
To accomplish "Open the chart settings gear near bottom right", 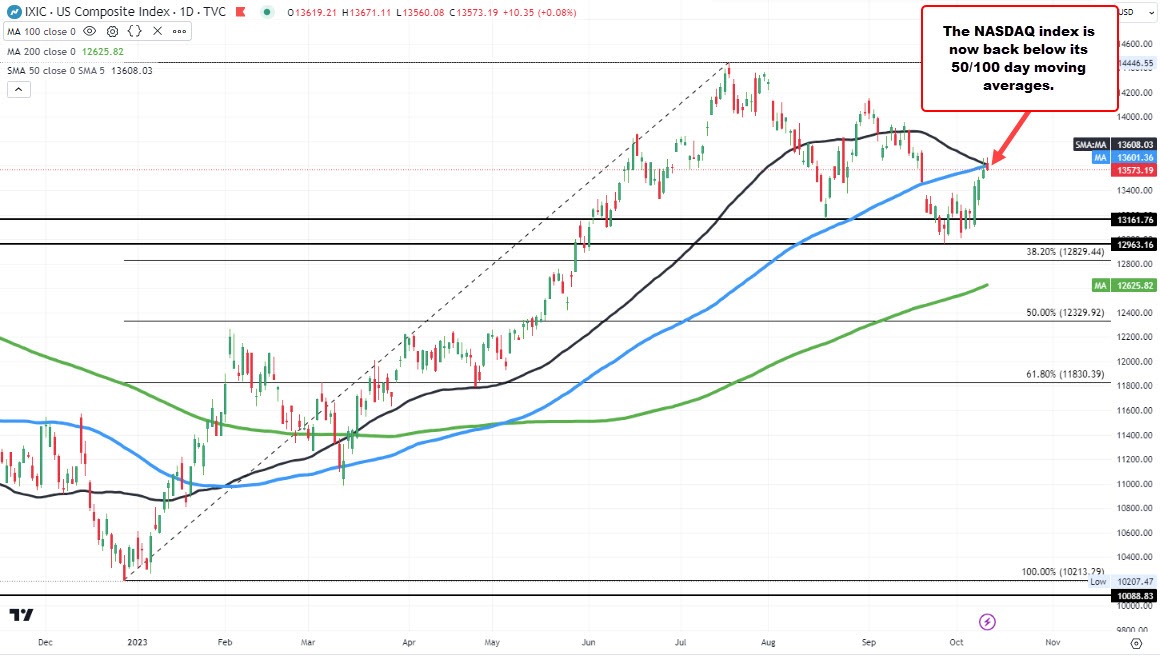I will pos(1135,644).
